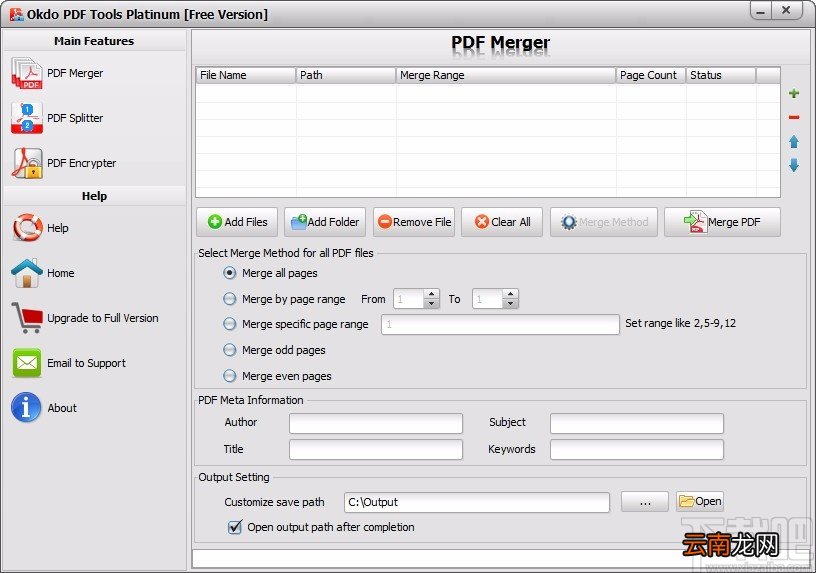This screenshot has height=573, width=816.
Task: Click the Status column header
Action: (721, 75)
